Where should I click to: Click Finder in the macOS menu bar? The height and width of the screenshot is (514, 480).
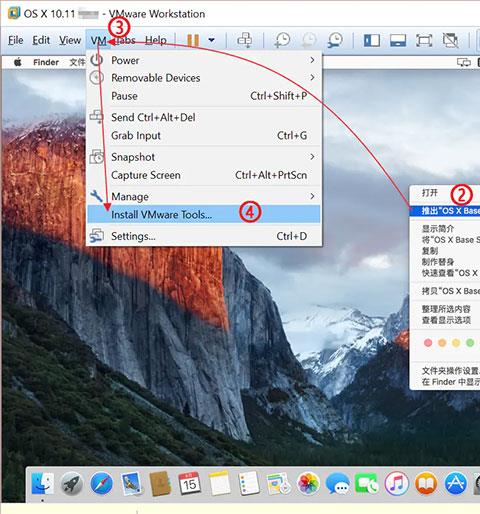46,62
